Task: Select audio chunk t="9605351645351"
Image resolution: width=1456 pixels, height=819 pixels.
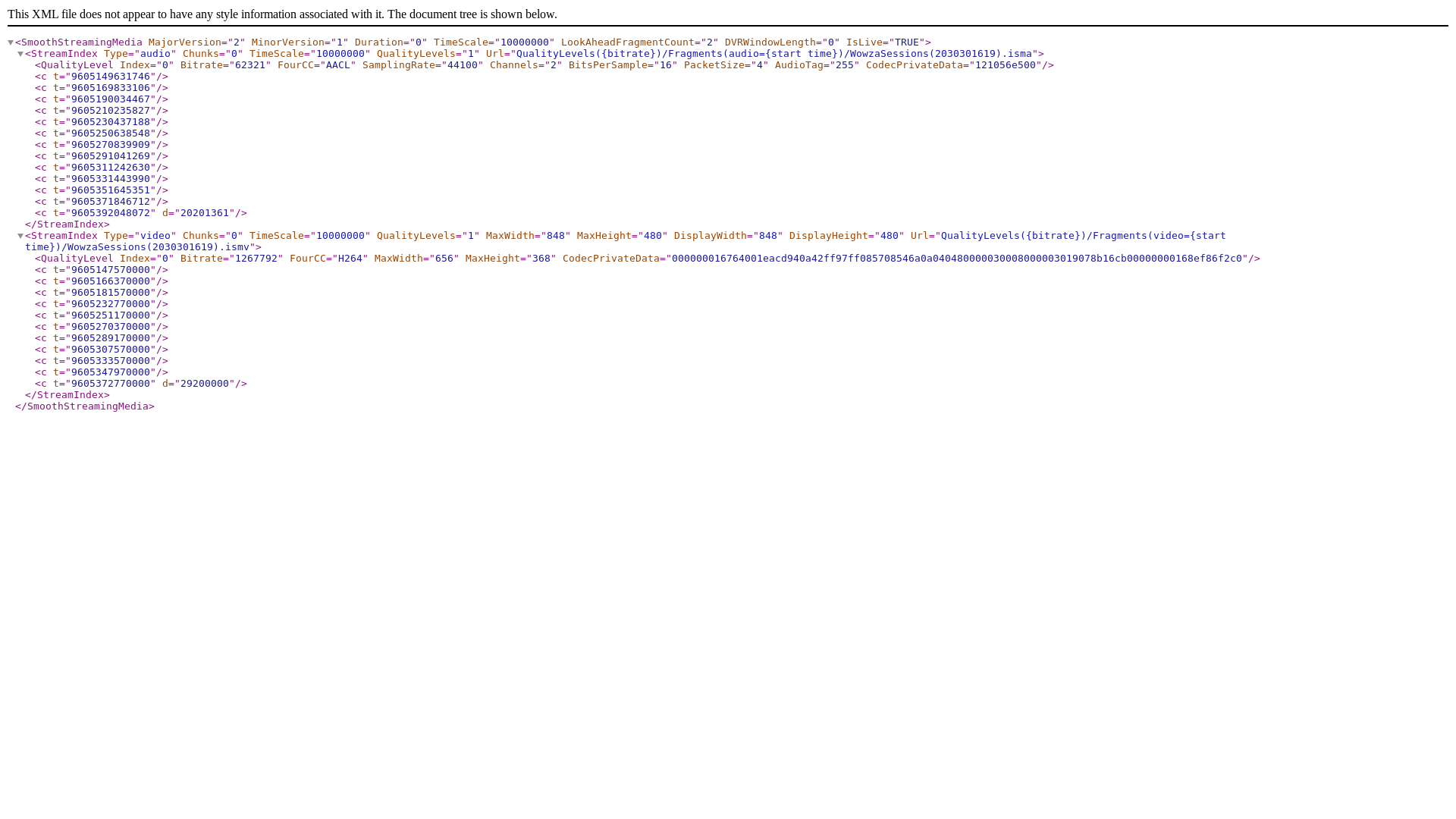Action: (102, 190)
